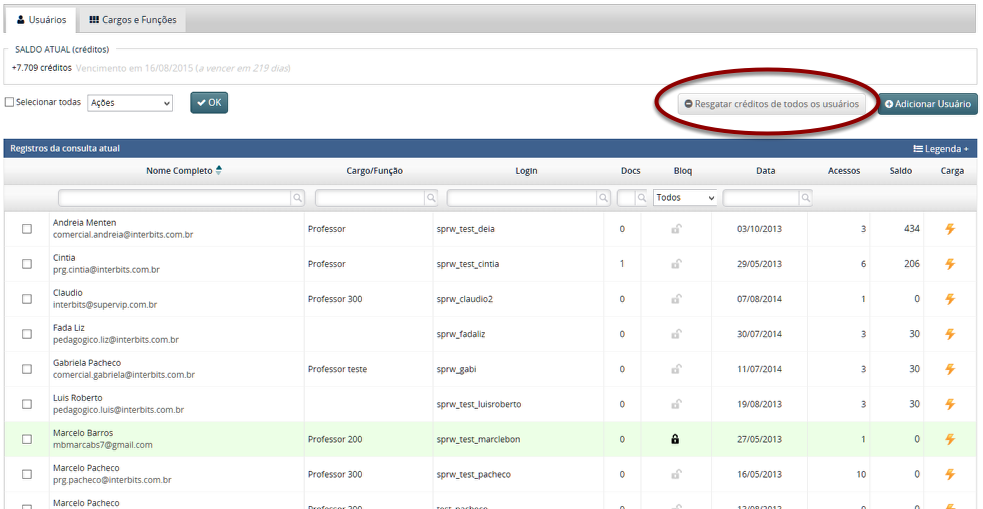983x509 pixels.
Task: Click the Adicionar Usuário button
Action: tap(927, 104)
